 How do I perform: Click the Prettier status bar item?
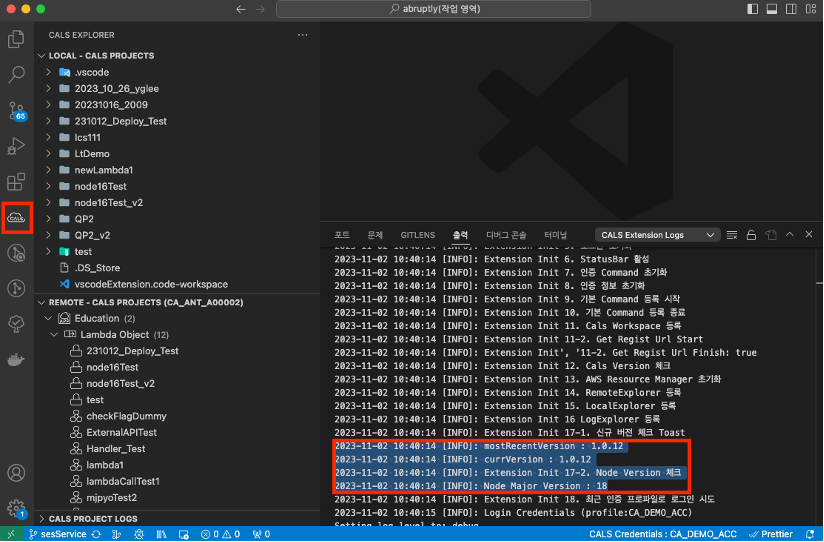(771, 534)
